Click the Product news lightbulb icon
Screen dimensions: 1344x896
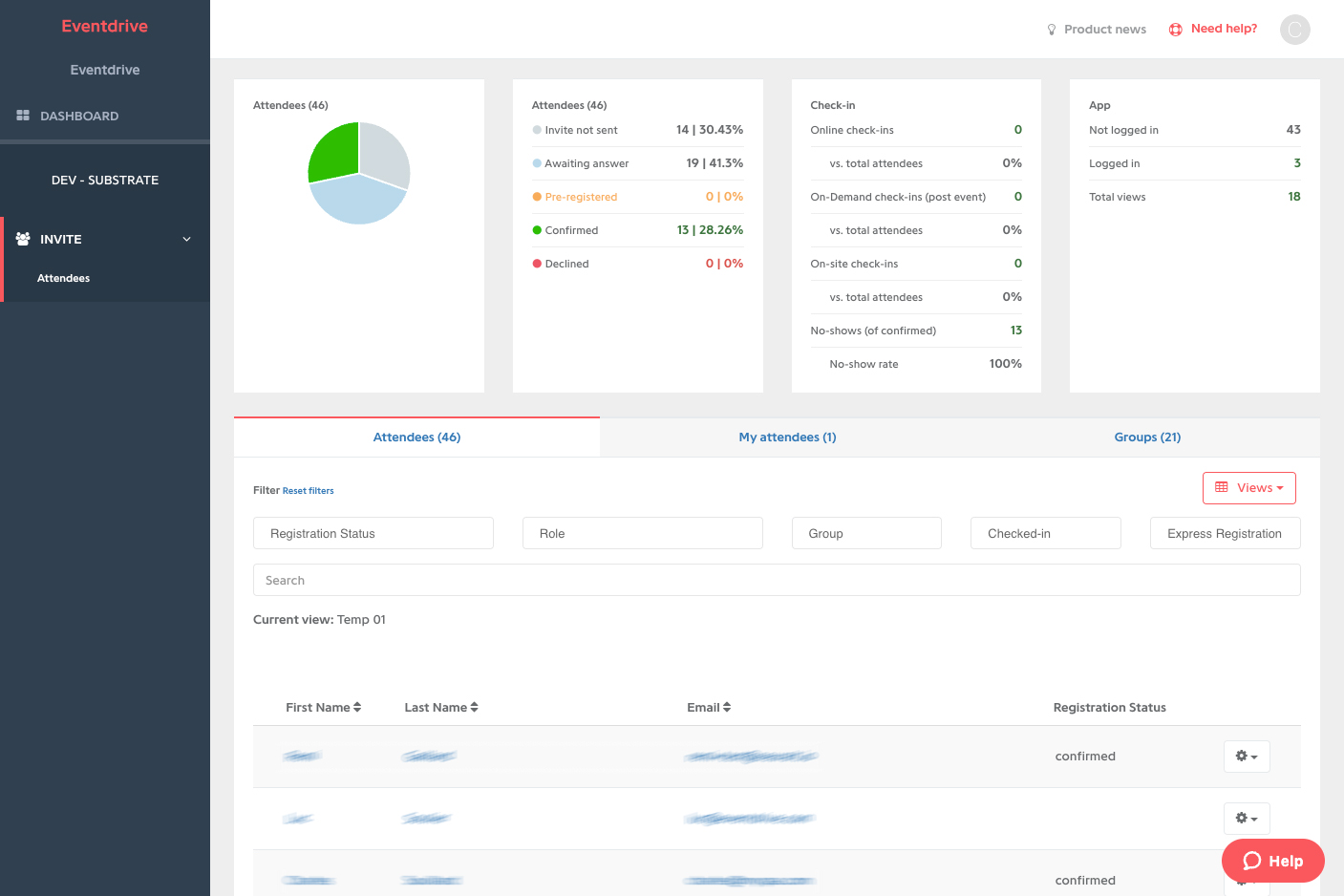pyautogui.click(x=1052, y=30)
